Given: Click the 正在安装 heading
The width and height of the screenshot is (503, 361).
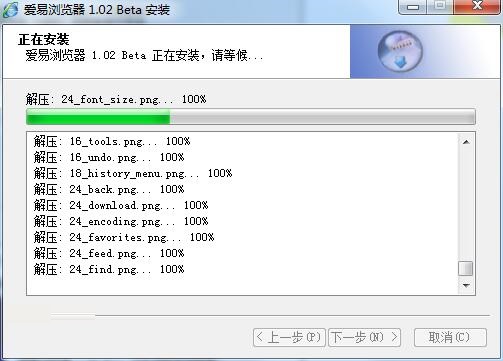Looking at the screenshot, I should 44,40.
